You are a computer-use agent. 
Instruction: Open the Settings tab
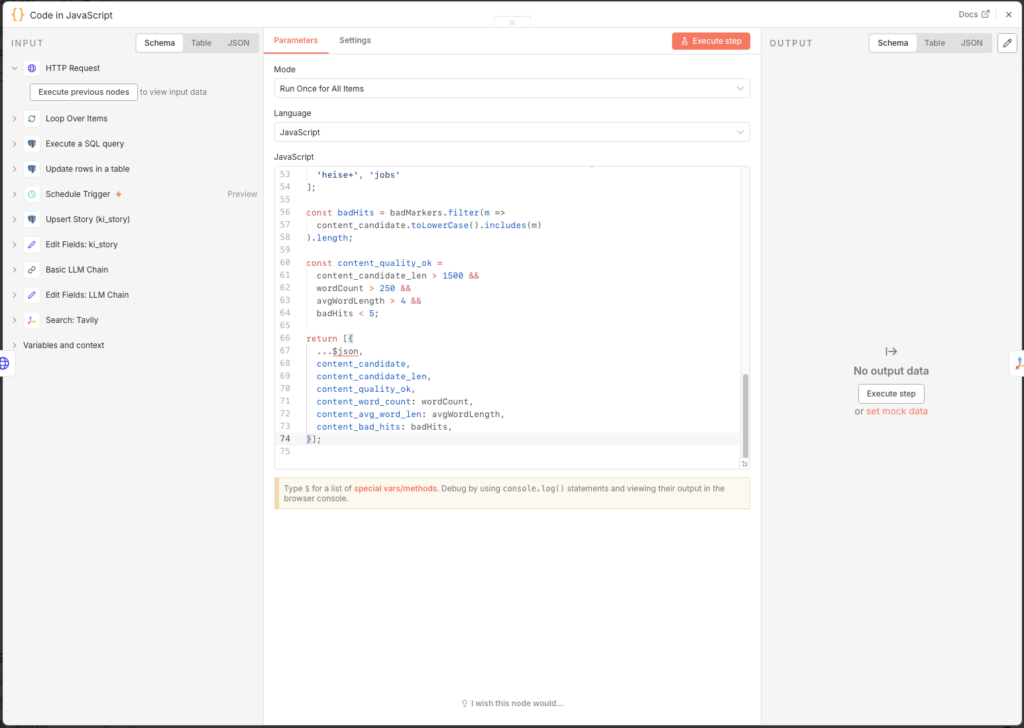click(355, 40)
